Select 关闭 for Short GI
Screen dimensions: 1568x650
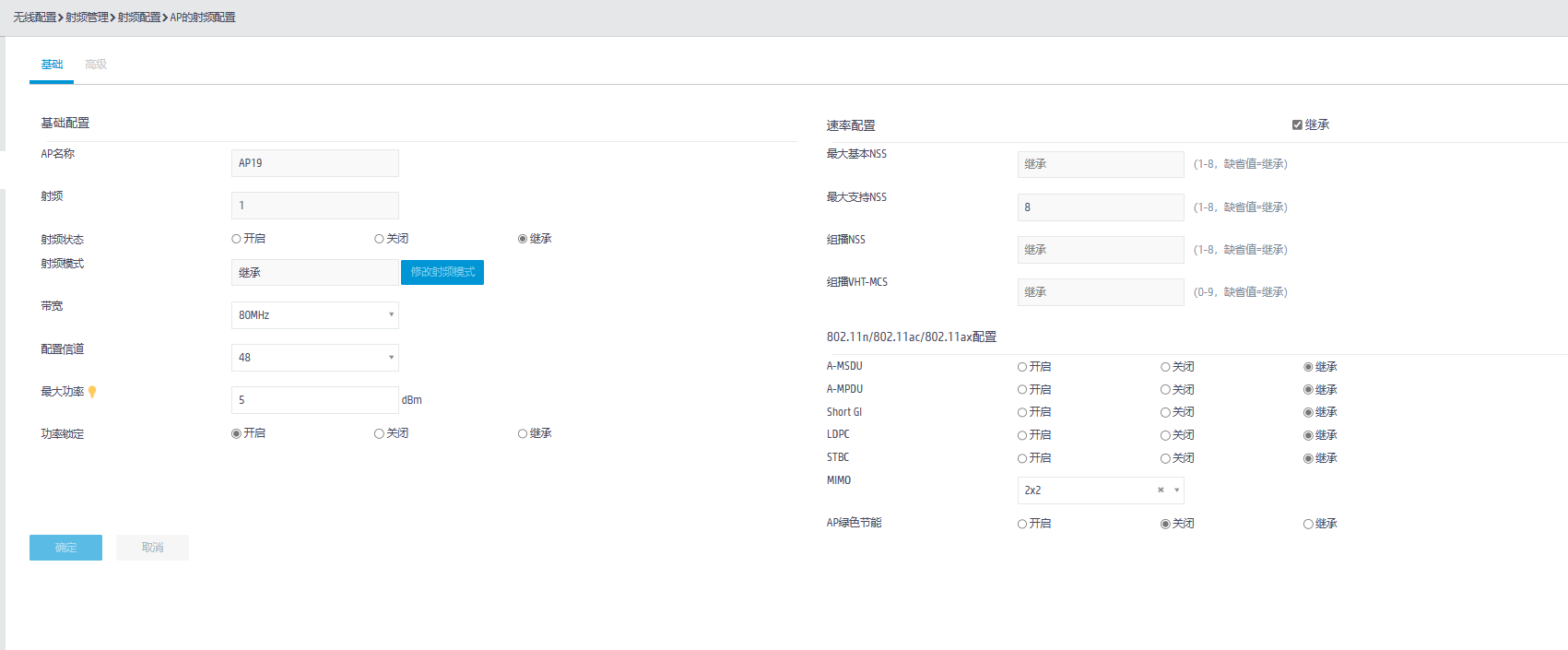coord(1165,412)
